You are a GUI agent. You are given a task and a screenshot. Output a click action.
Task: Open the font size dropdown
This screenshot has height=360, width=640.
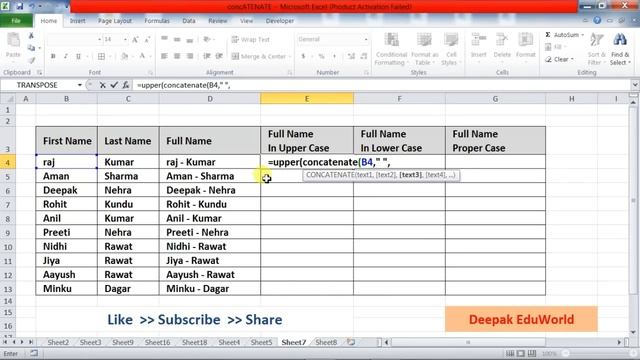tap(125, 40)
